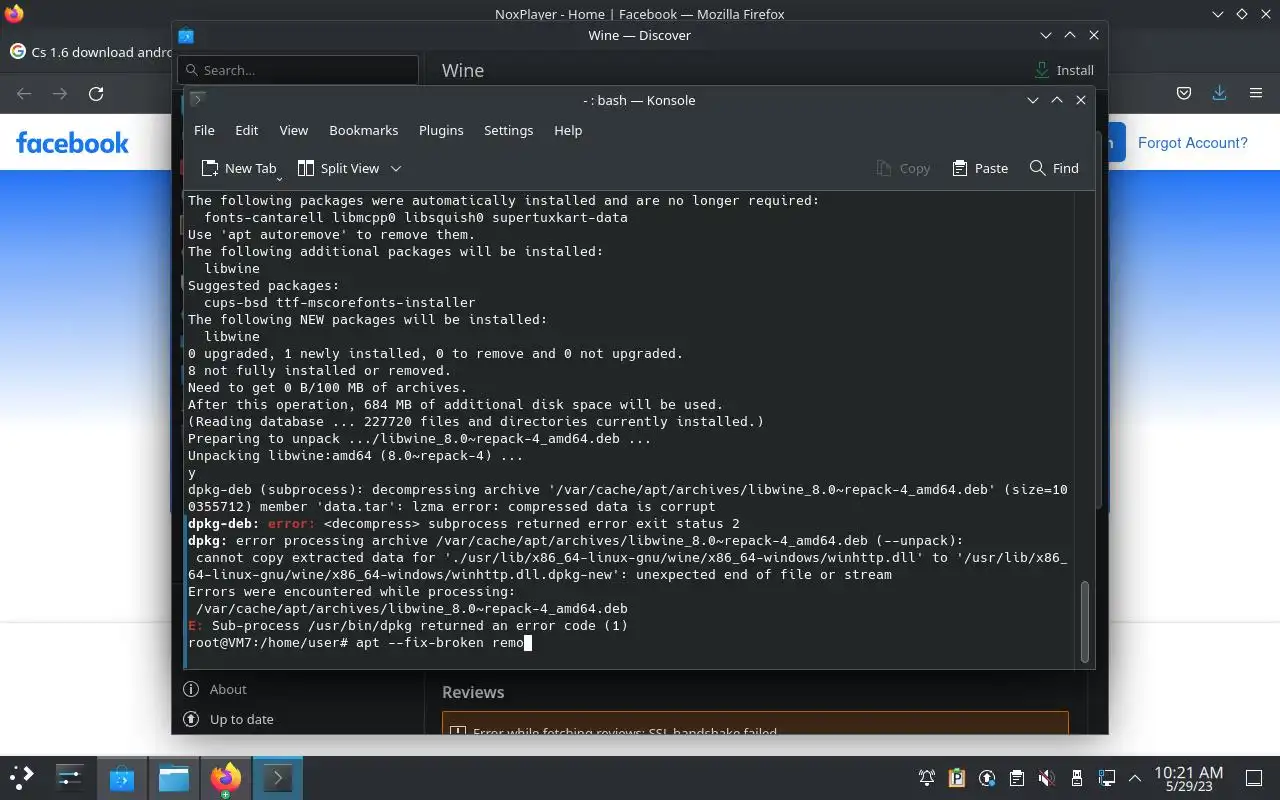Open the New Tab dropdown arrow

[x=279, y=178]
